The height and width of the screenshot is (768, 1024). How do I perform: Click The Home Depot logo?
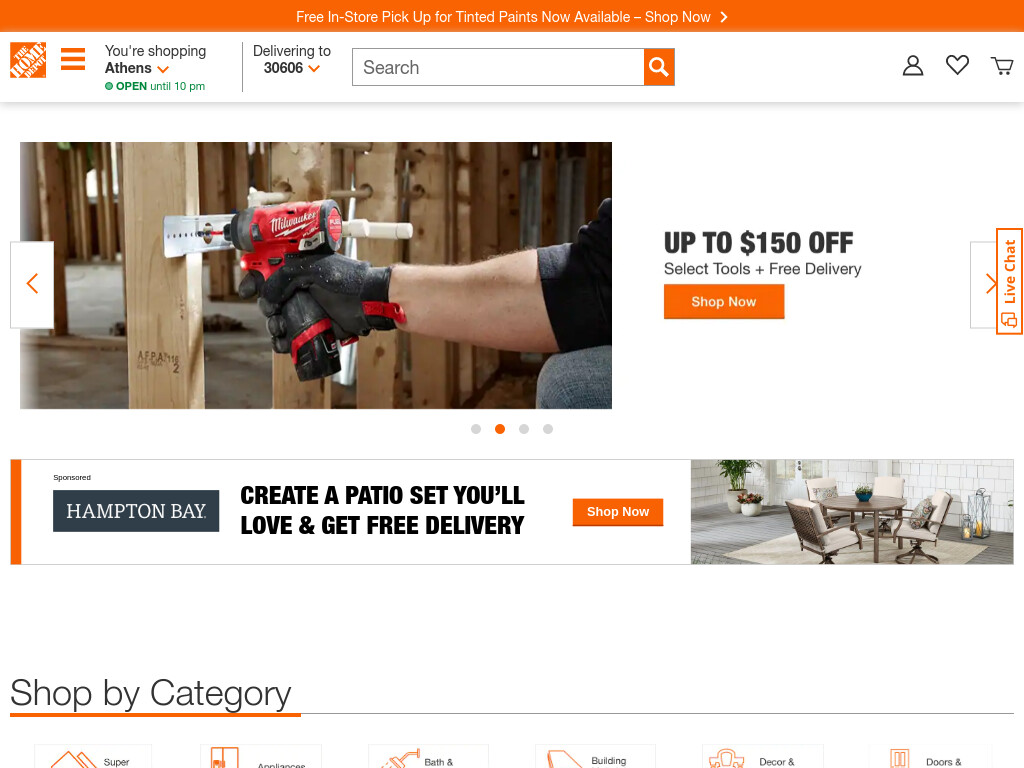point(28,60)
